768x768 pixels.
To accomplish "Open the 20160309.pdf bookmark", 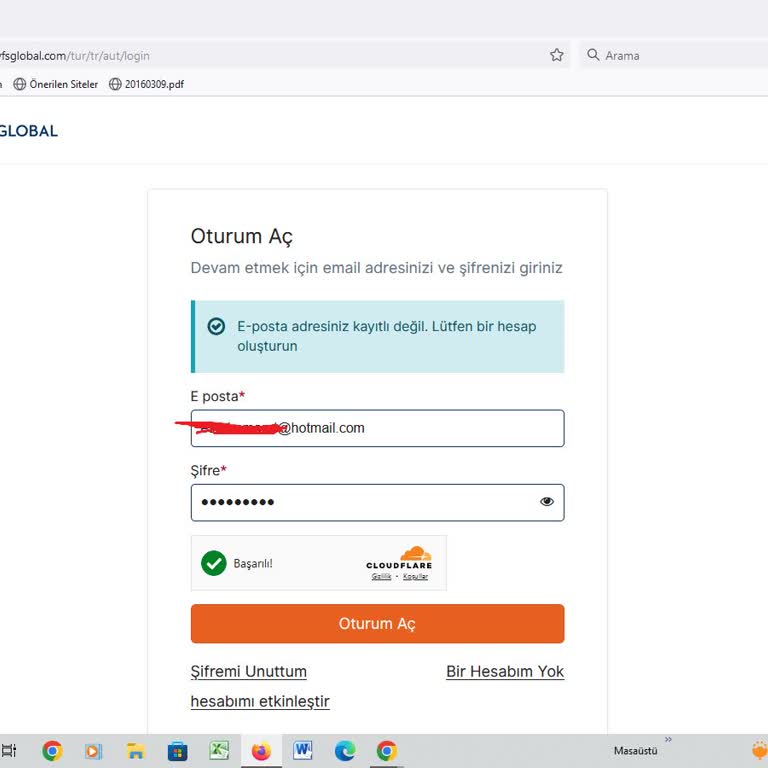I will (146, 84).
